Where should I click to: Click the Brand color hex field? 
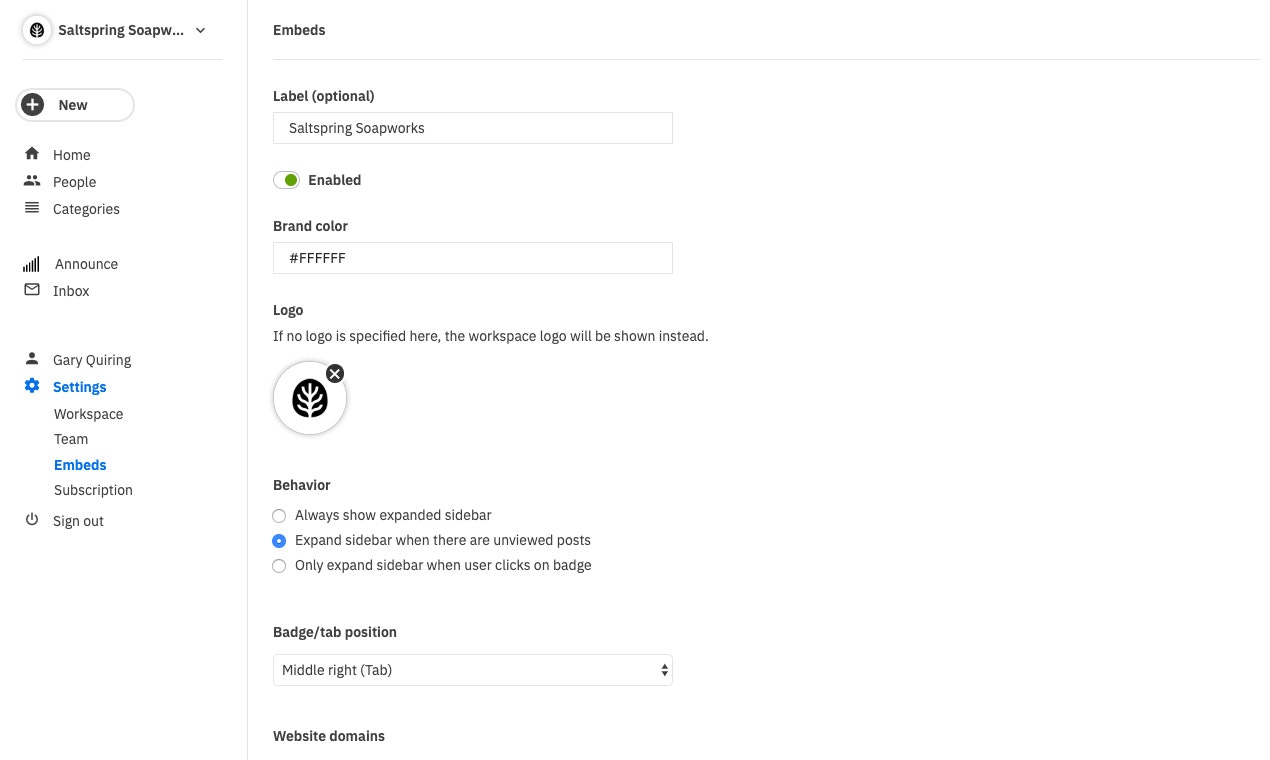point(473,258)
